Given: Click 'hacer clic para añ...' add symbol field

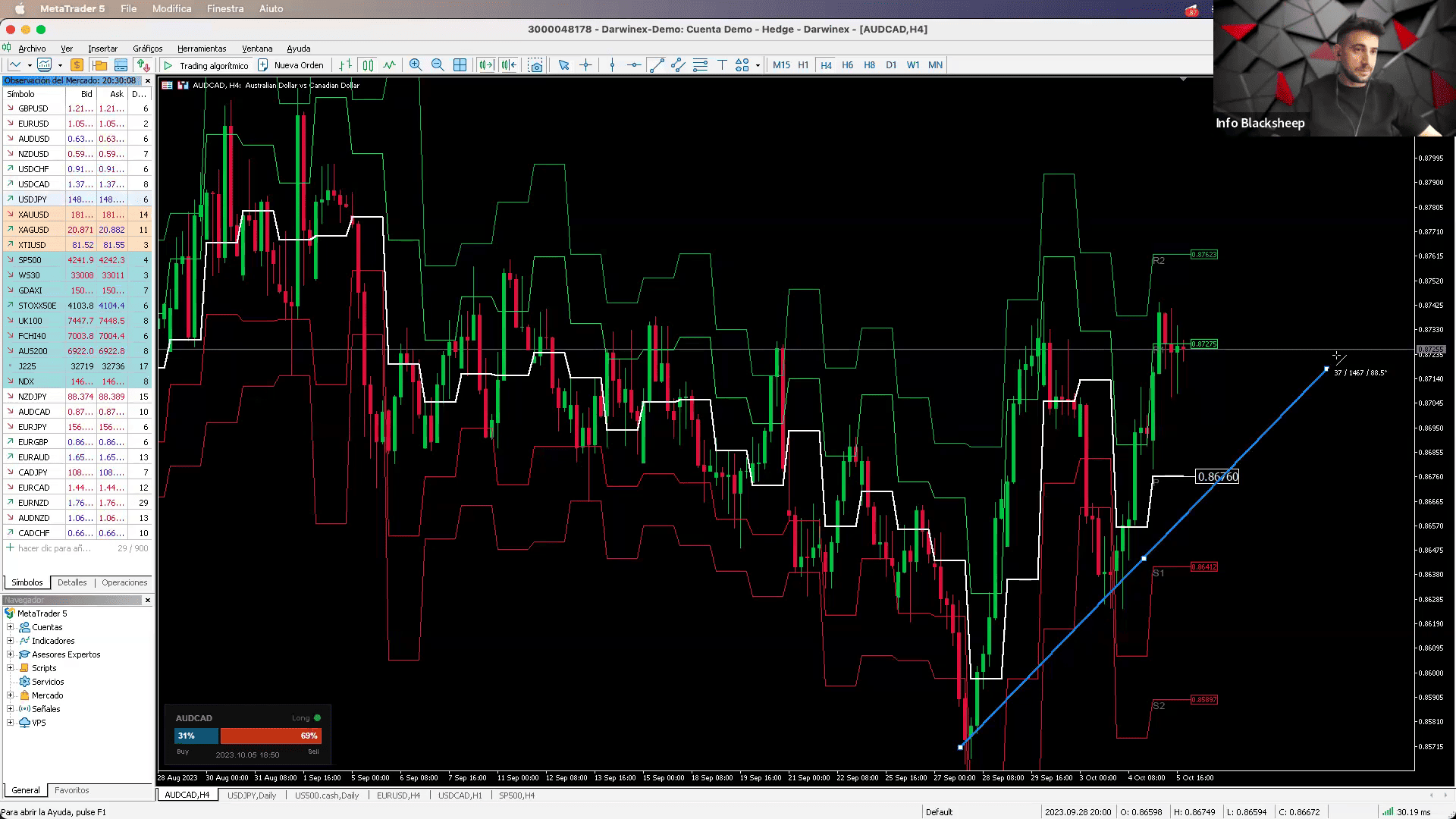Looking at the screenshot, I should [x=54, y=548].
